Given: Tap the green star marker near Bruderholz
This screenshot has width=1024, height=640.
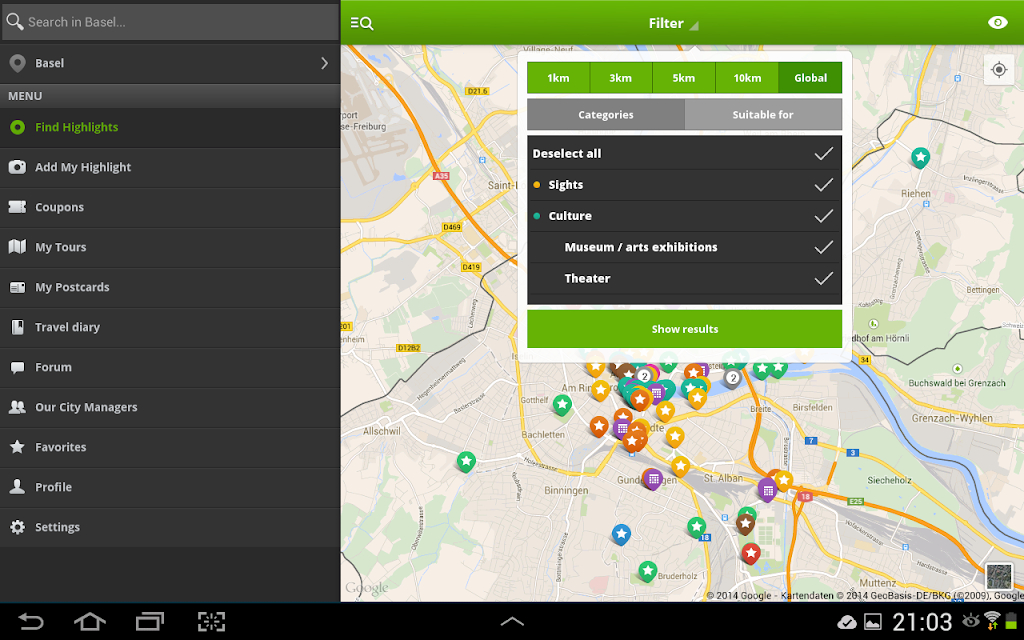Looking at the screenshot, I should click(647, 572).
